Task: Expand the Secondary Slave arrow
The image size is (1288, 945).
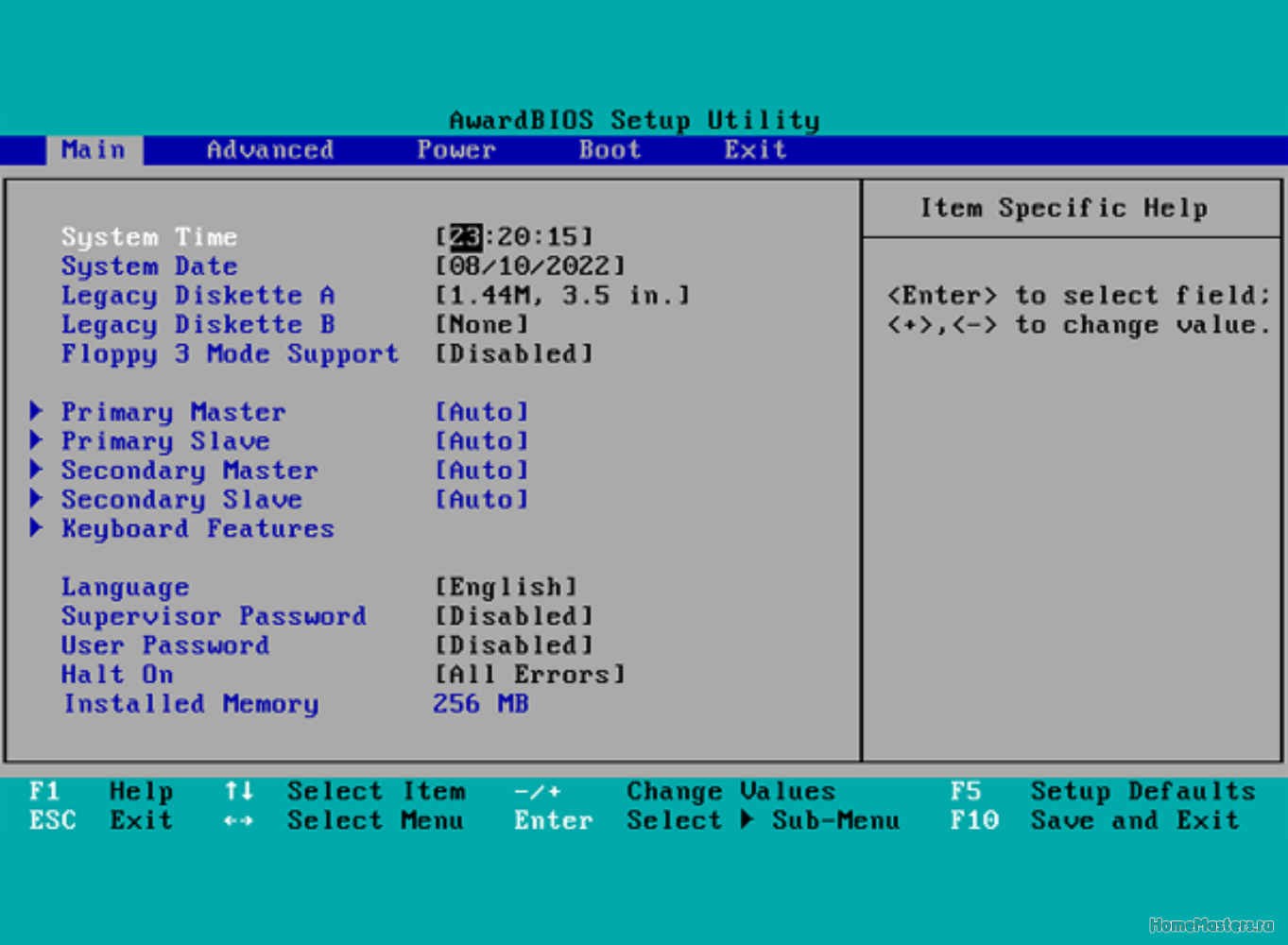Action: point(37,499)
